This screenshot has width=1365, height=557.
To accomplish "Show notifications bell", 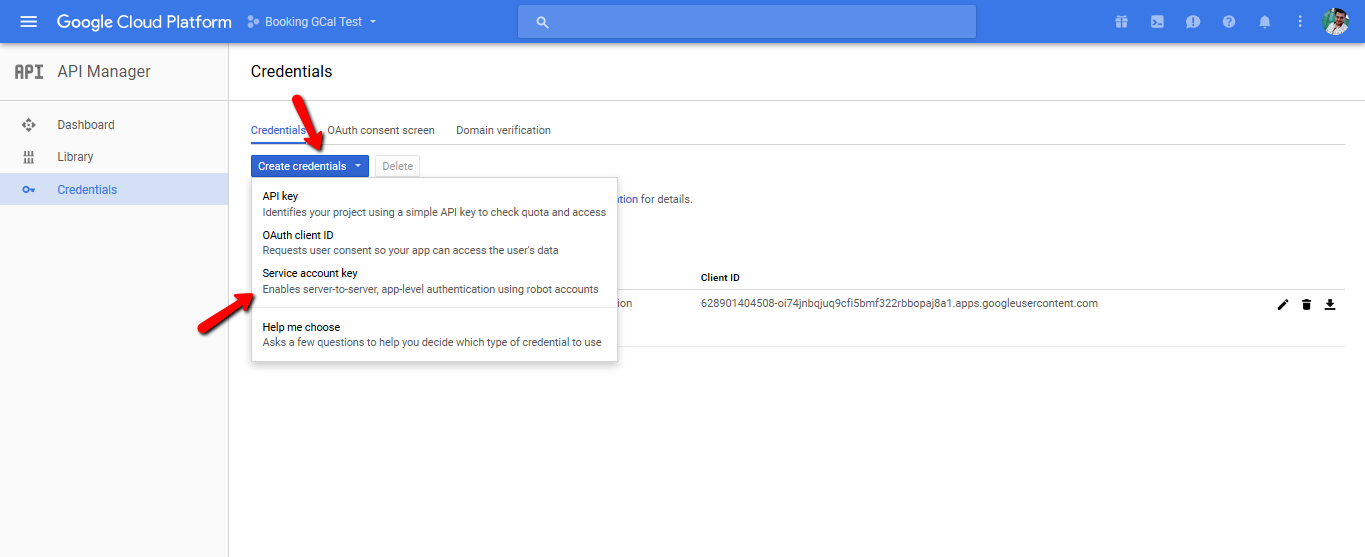I will click(1265, 21).
